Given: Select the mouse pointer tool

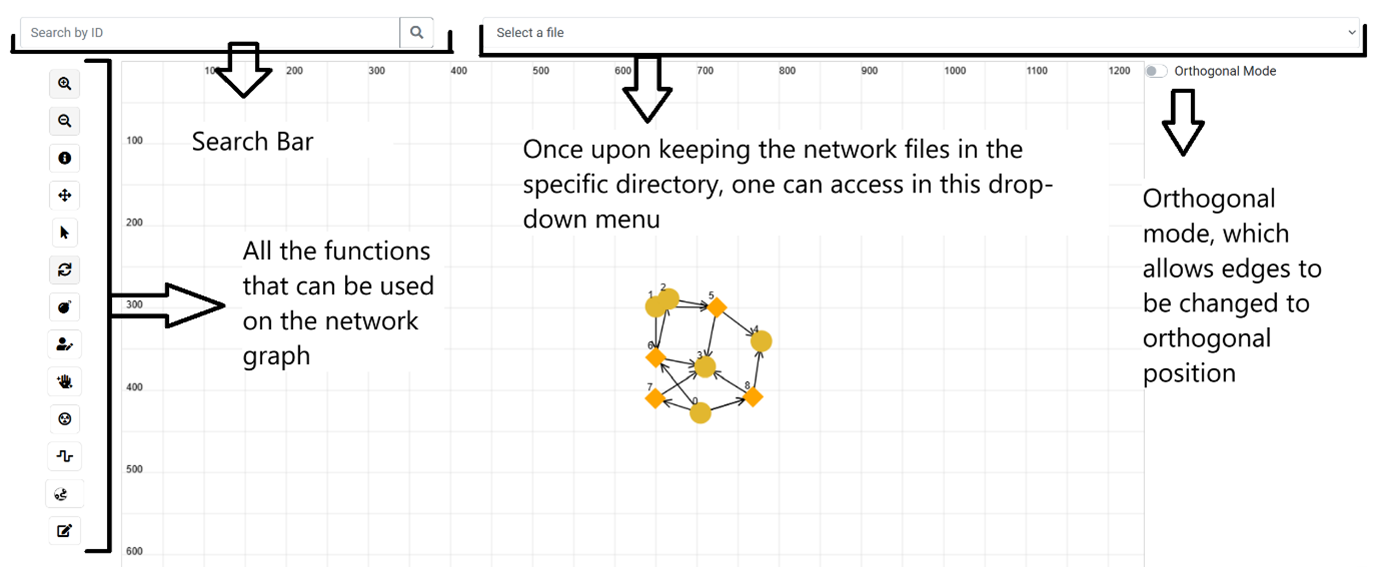Looking at the screenshot, I should pos(65,233).
